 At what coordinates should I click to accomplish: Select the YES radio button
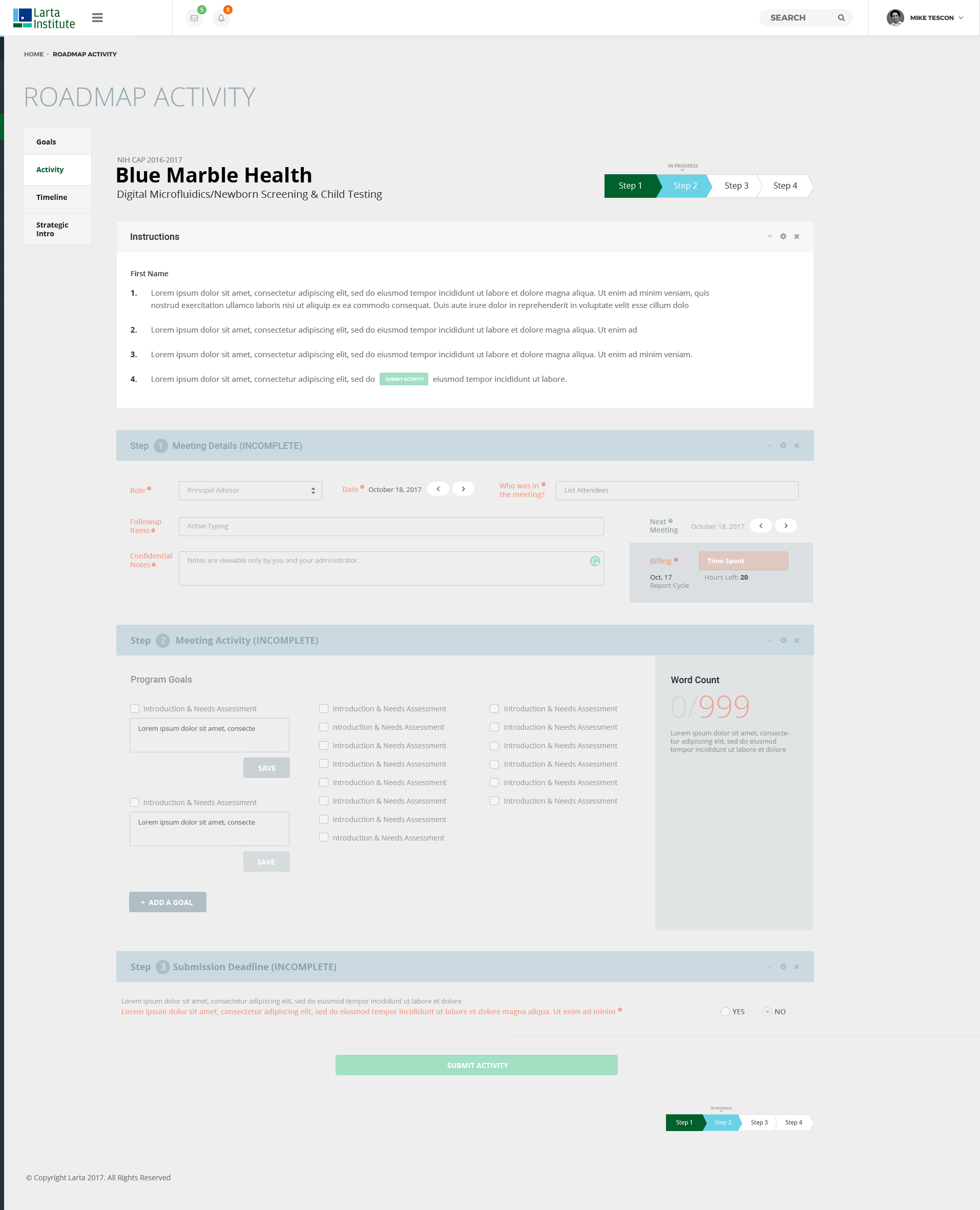point(725,1012)
